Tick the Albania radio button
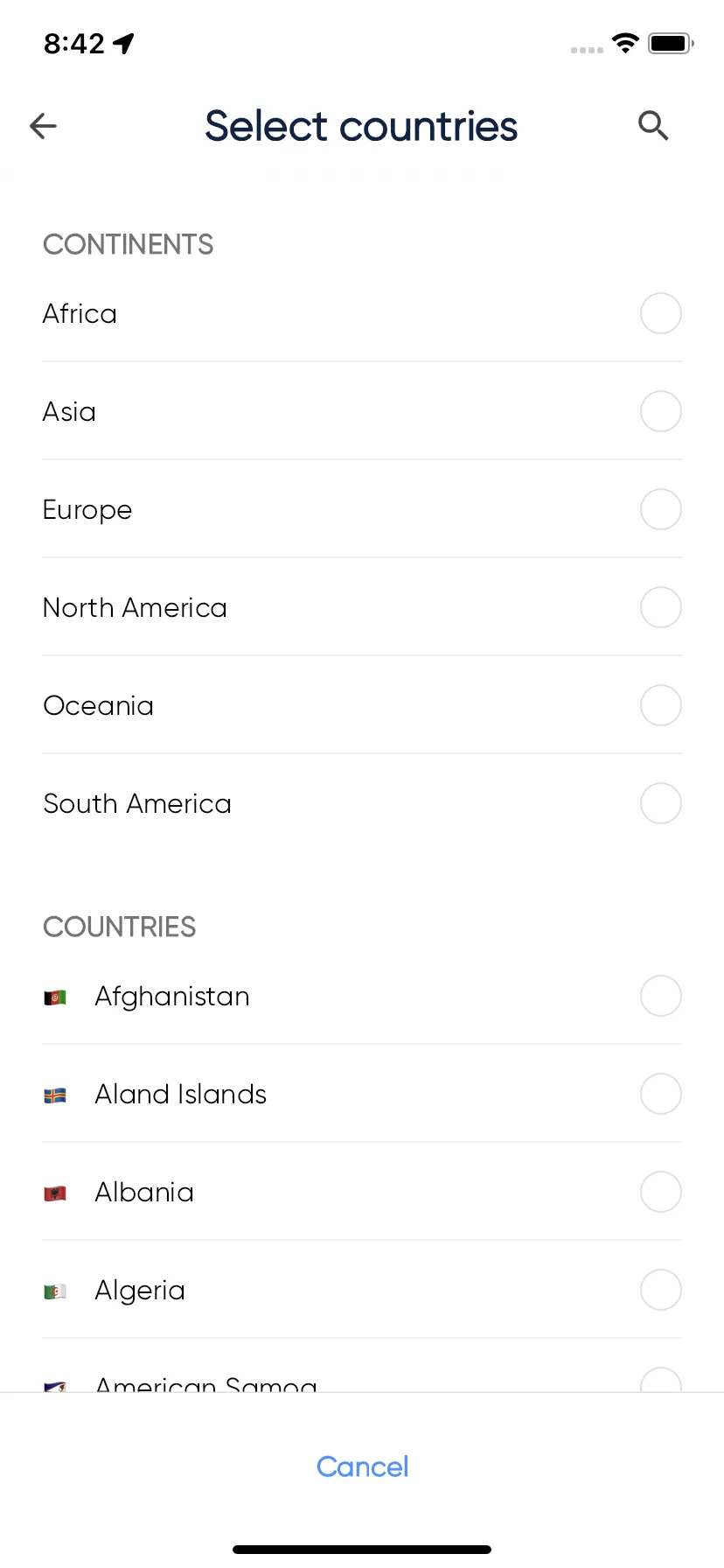The height and width of the screenshot is (1568, 724). click(661, 1192)
